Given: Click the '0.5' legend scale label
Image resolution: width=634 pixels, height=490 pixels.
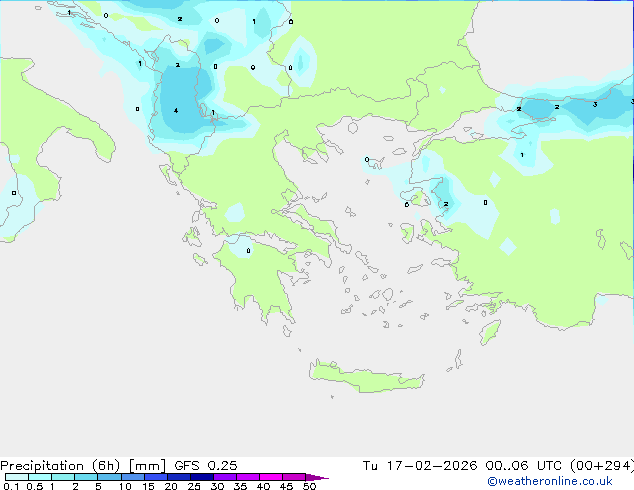Looking at the screenshot, I should click(34, 486).
